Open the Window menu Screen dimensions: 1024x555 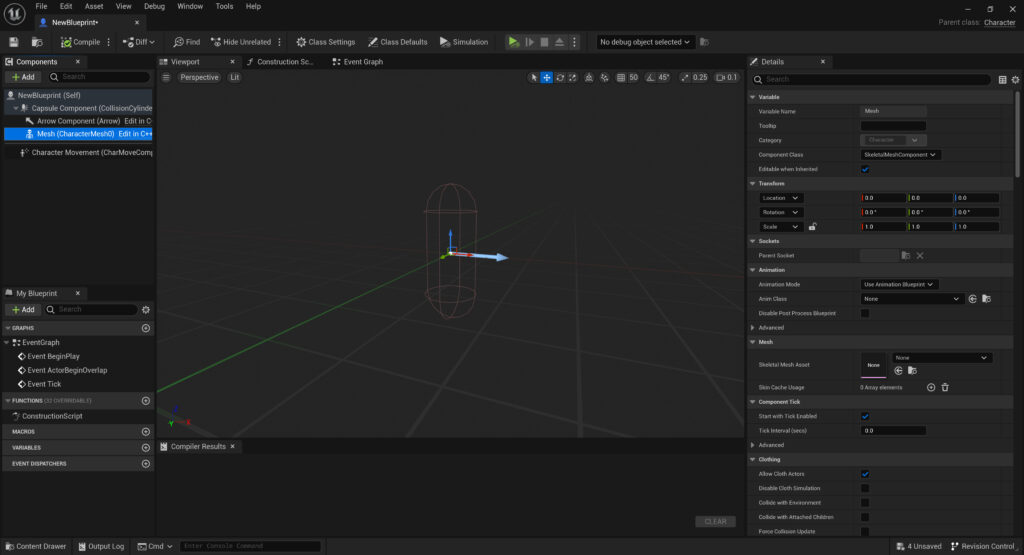click(x=190, y=6)
